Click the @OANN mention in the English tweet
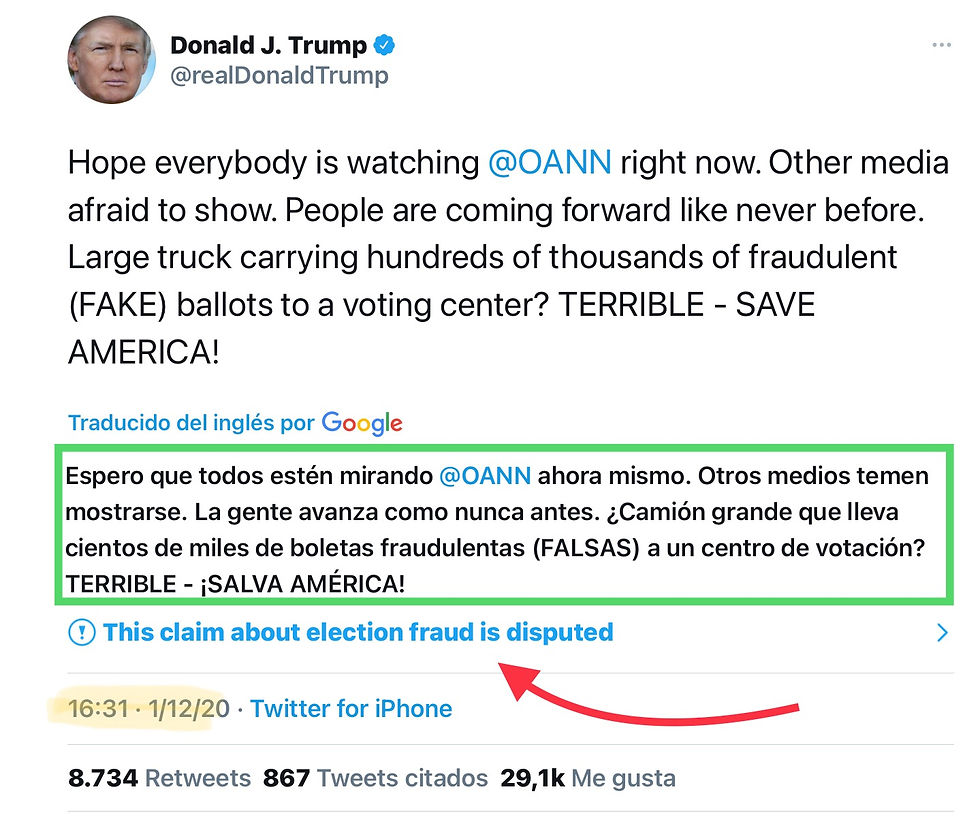The height and width of the screenshot is (819, 980). (x=549, y=162)
